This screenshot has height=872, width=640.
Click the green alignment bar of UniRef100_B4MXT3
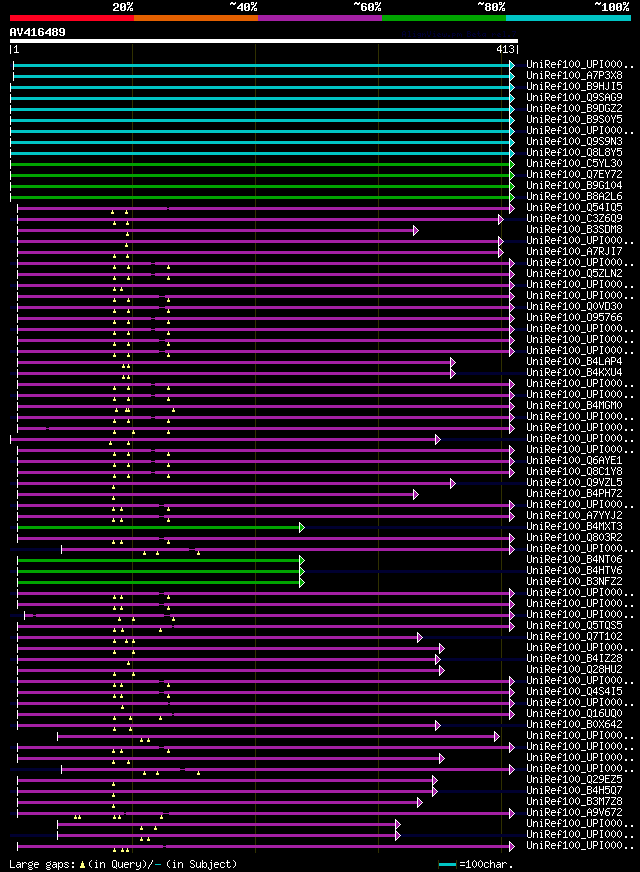point(159,527)
